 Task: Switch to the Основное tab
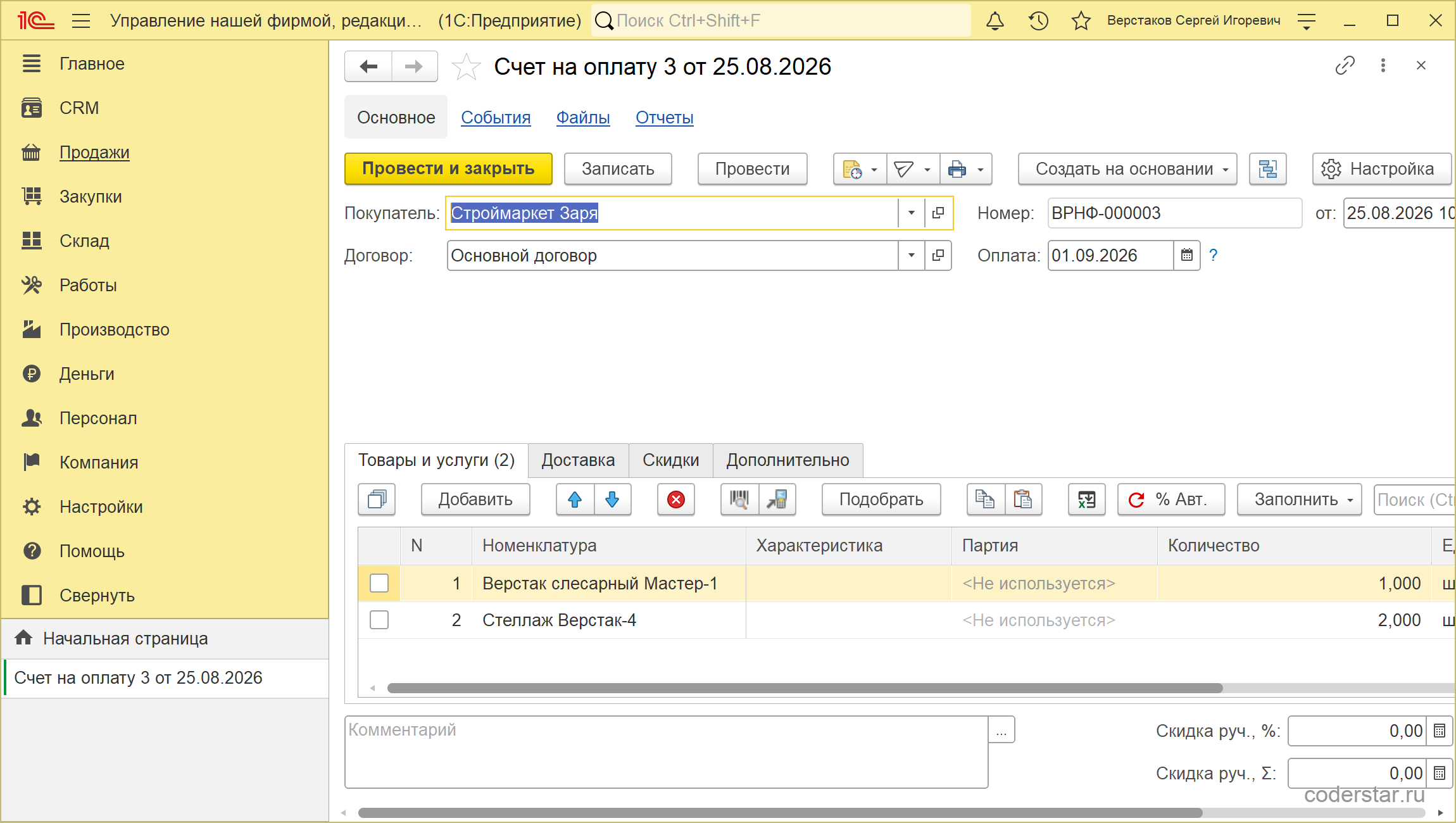[x=396, y=117]
